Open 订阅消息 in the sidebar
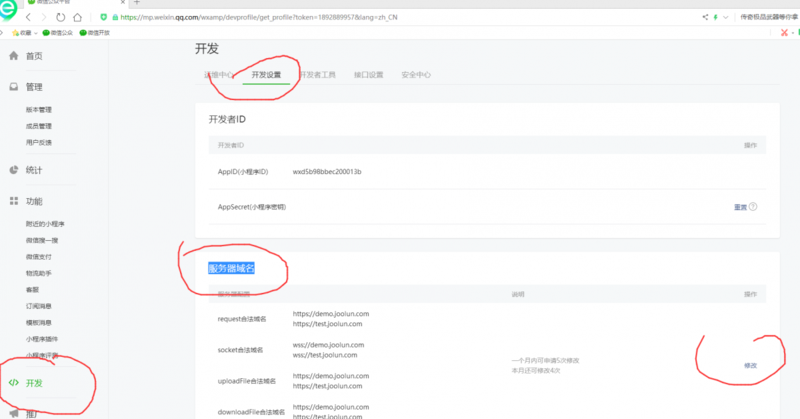Viewport: 800px width, 419px height. tap(39, 306)
